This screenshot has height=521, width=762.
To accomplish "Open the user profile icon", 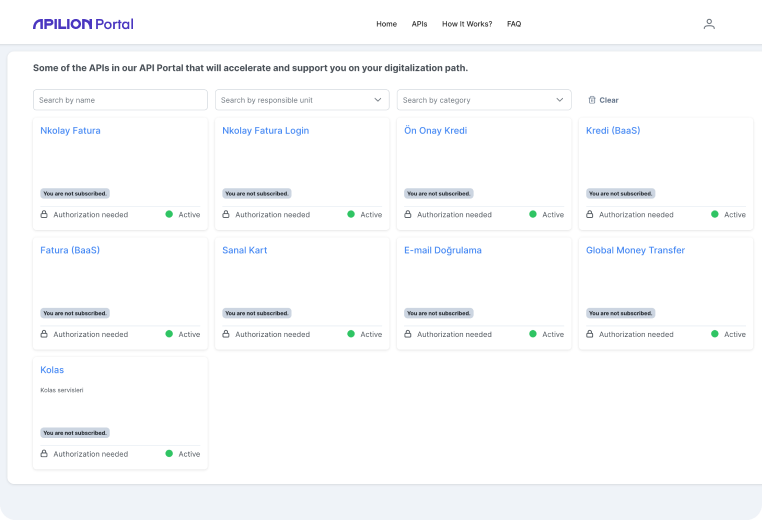I will point(709,24).
